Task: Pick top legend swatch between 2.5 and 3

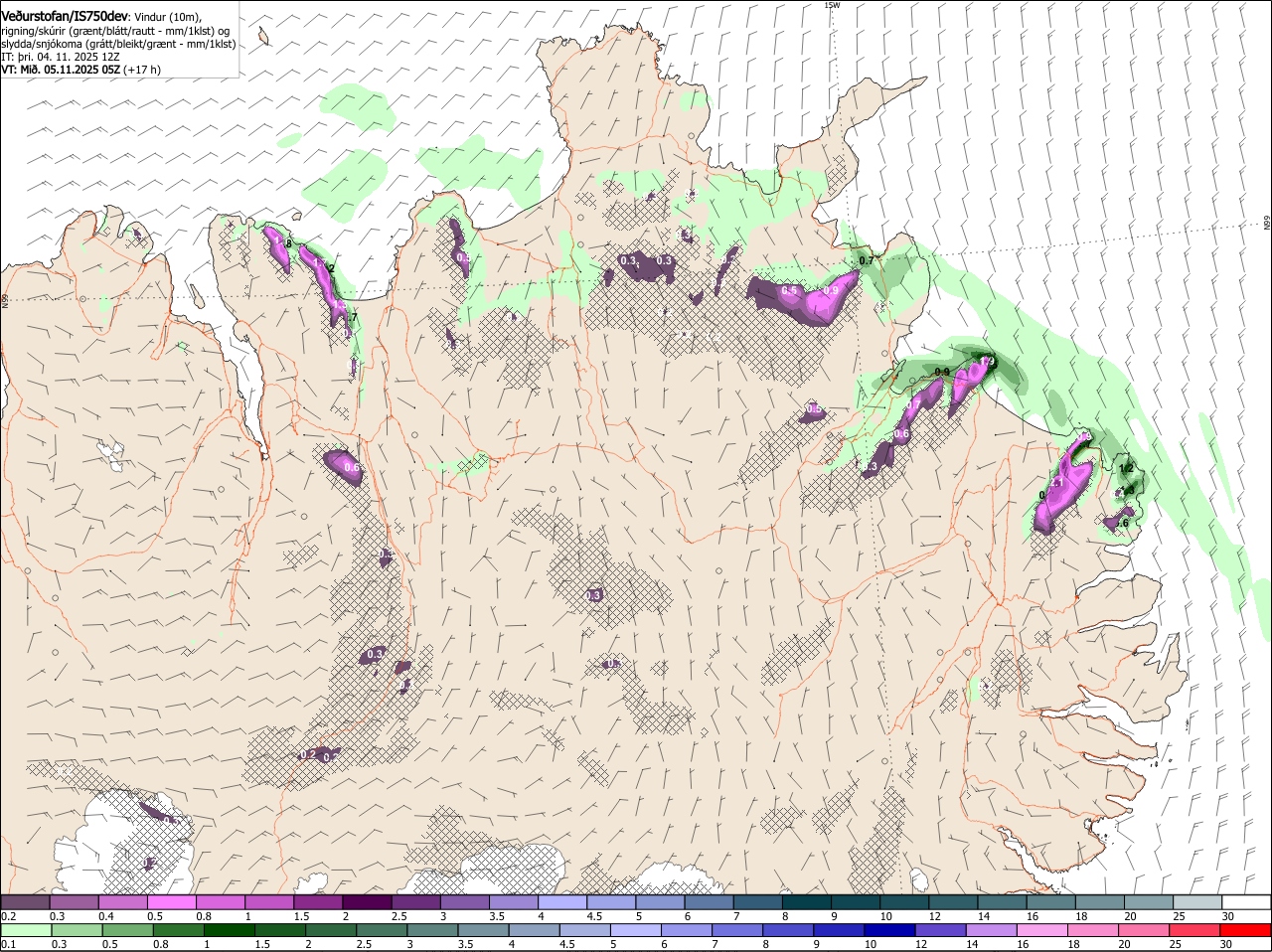Action: (x=415, y=902)
